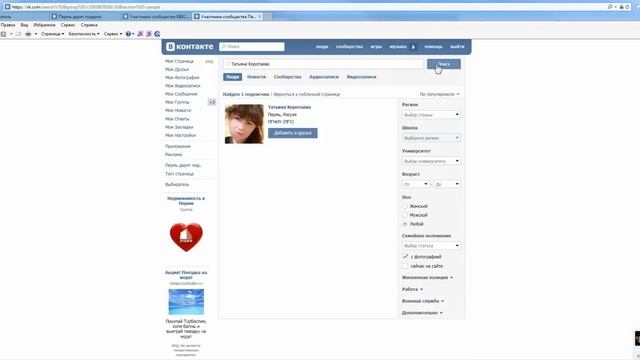Viewport: 640px width, 360px height.
Task: Open the Правка browser menu
Action: coord(8,25)
